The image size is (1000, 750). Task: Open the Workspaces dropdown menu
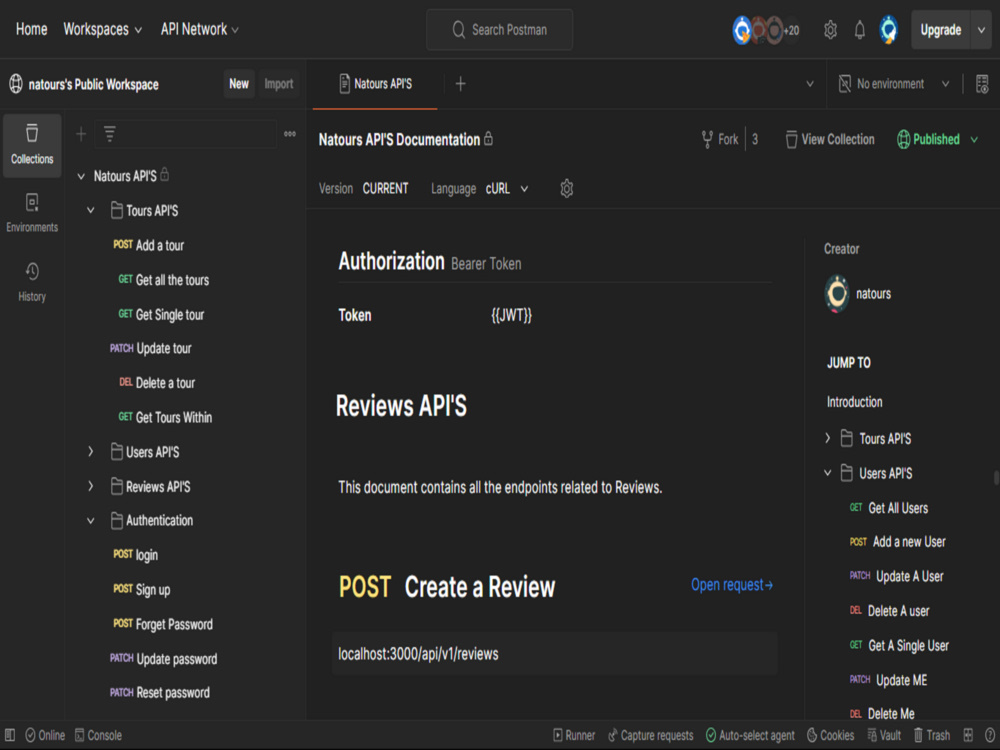(102, 29)
